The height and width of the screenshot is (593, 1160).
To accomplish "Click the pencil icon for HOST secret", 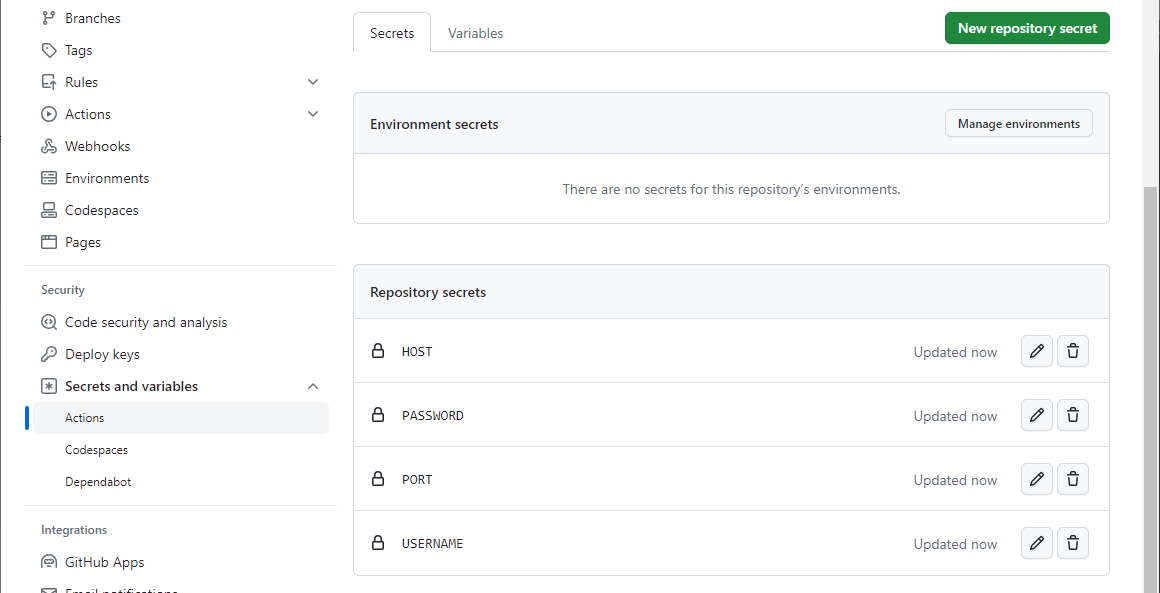I will click(1037, 351).
